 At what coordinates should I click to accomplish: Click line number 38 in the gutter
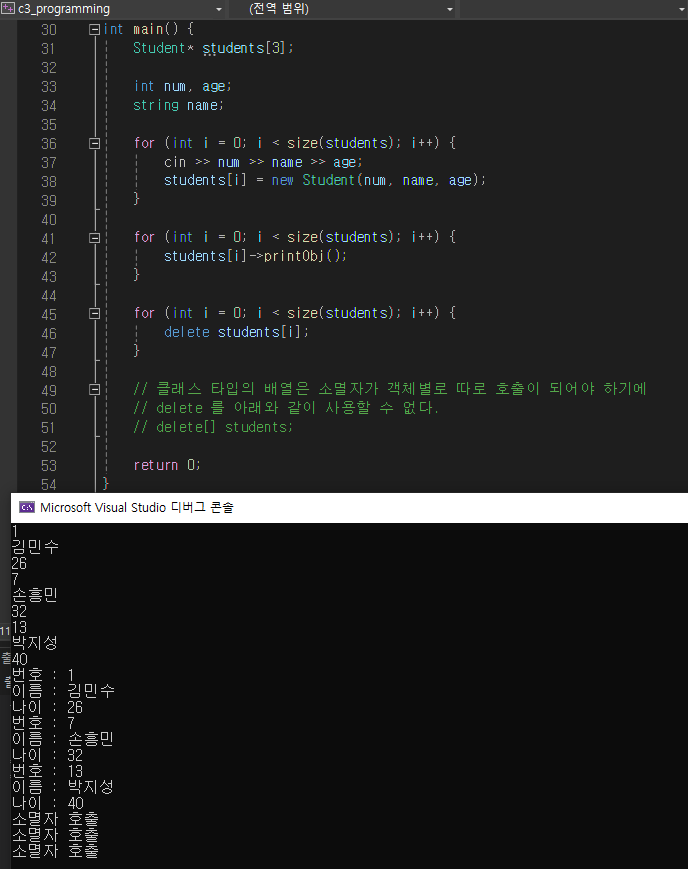point(48,182)
